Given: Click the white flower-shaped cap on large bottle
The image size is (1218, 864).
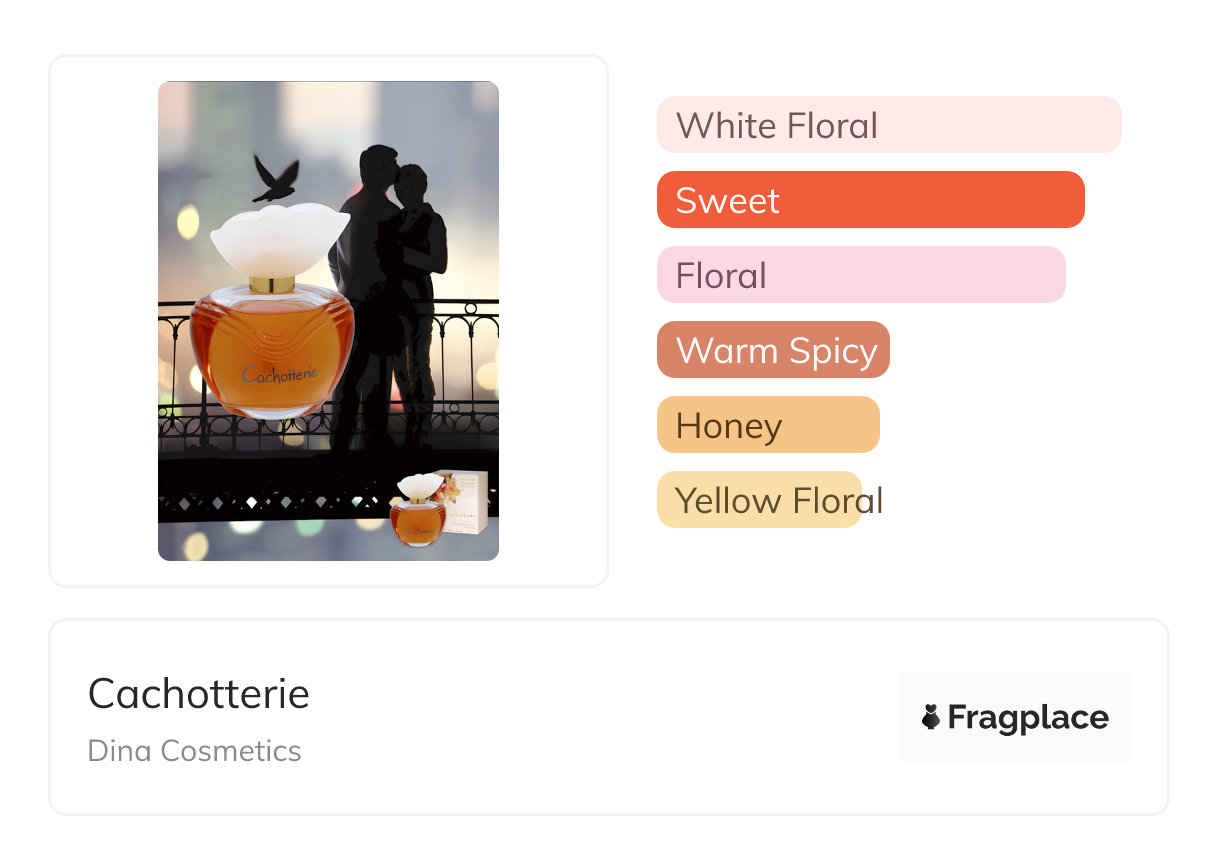Looking at the screenshot, I should [278, 238].
